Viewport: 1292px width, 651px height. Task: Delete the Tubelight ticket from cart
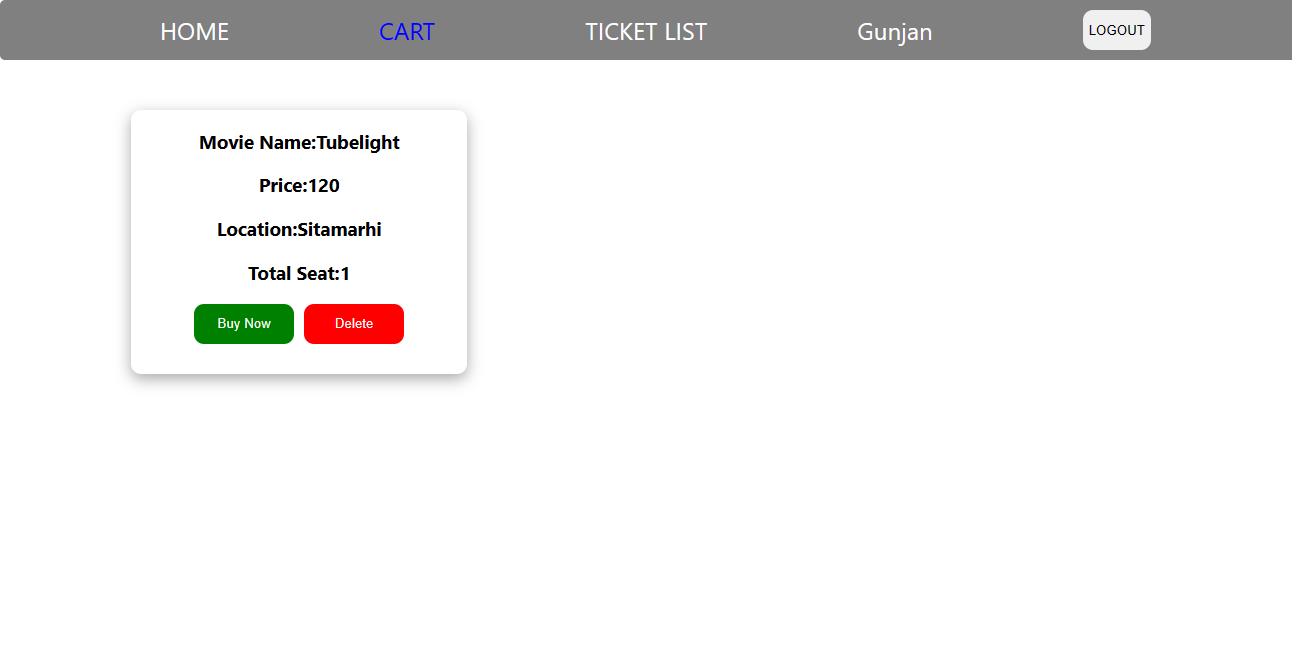click(354, 323)
